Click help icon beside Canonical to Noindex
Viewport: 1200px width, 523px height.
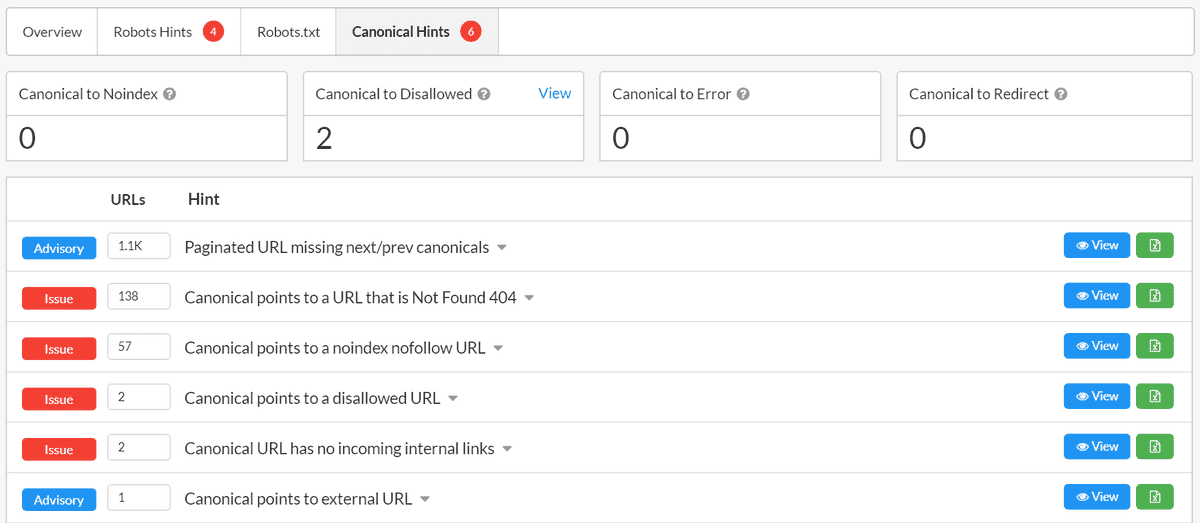(x=170, y=94)
